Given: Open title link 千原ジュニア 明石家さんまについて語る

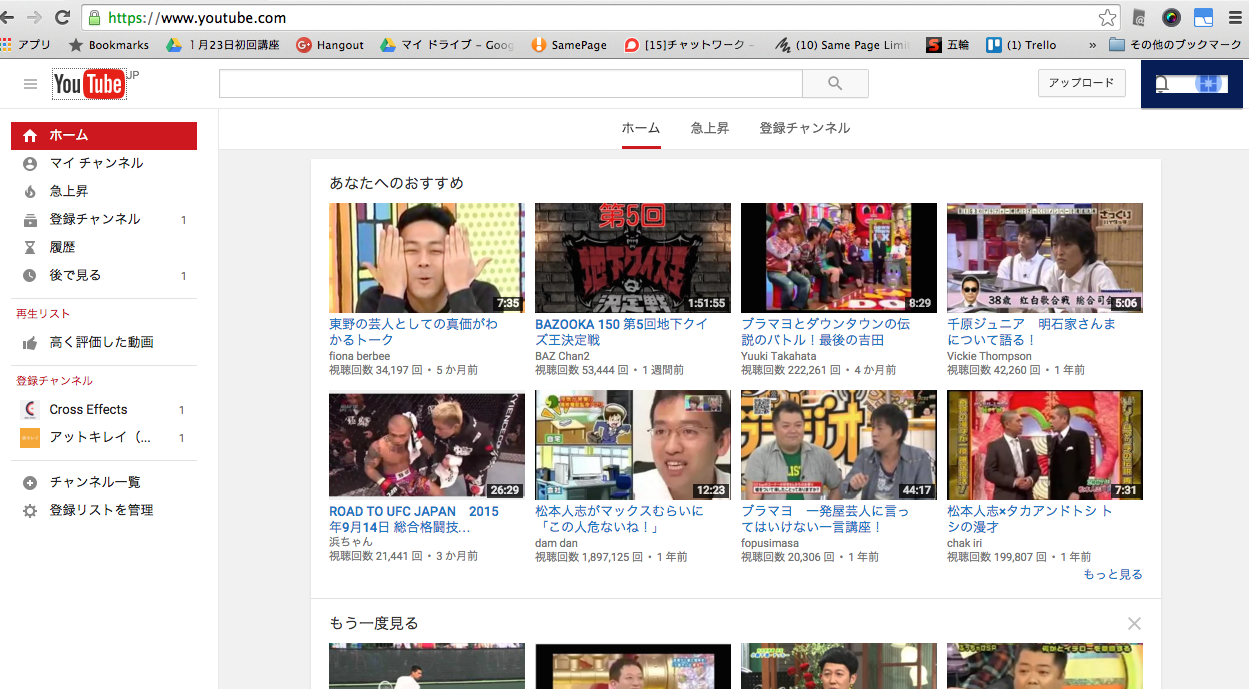Looking at the screenshot, I should tap(1031, 332).
